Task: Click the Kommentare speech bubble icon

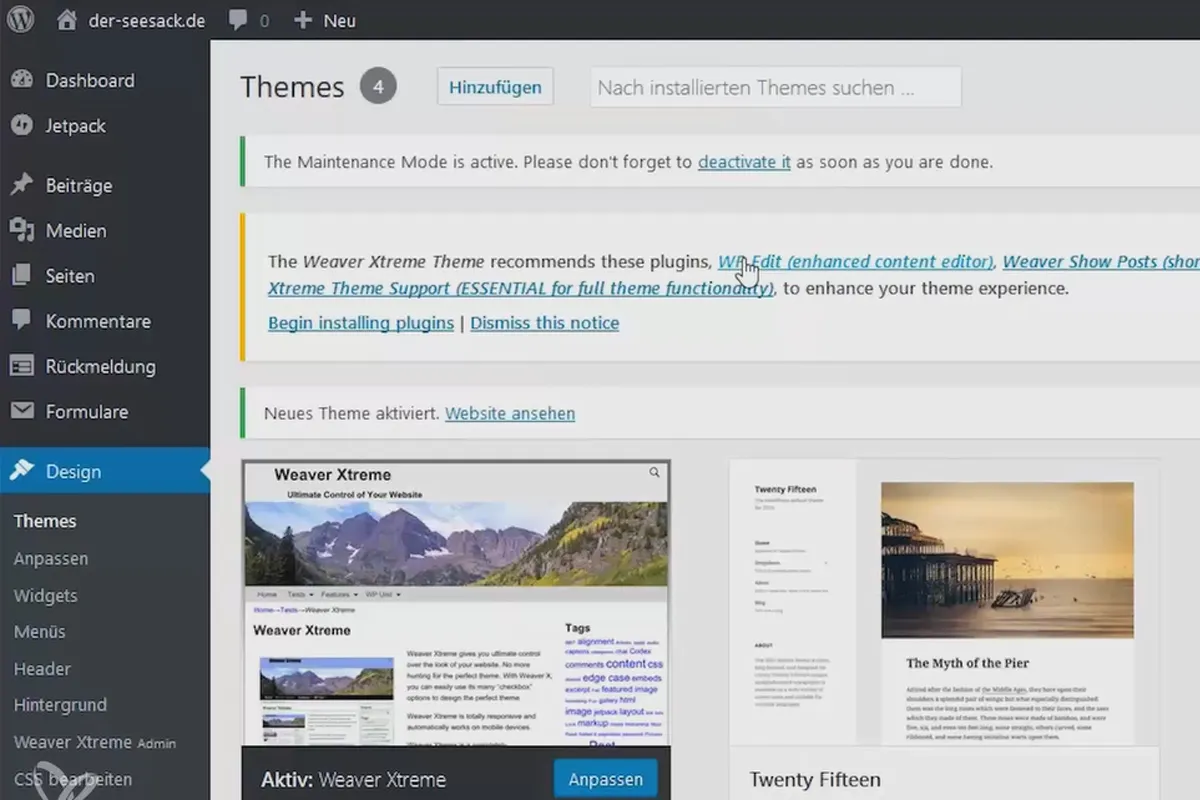Action: 22,321
